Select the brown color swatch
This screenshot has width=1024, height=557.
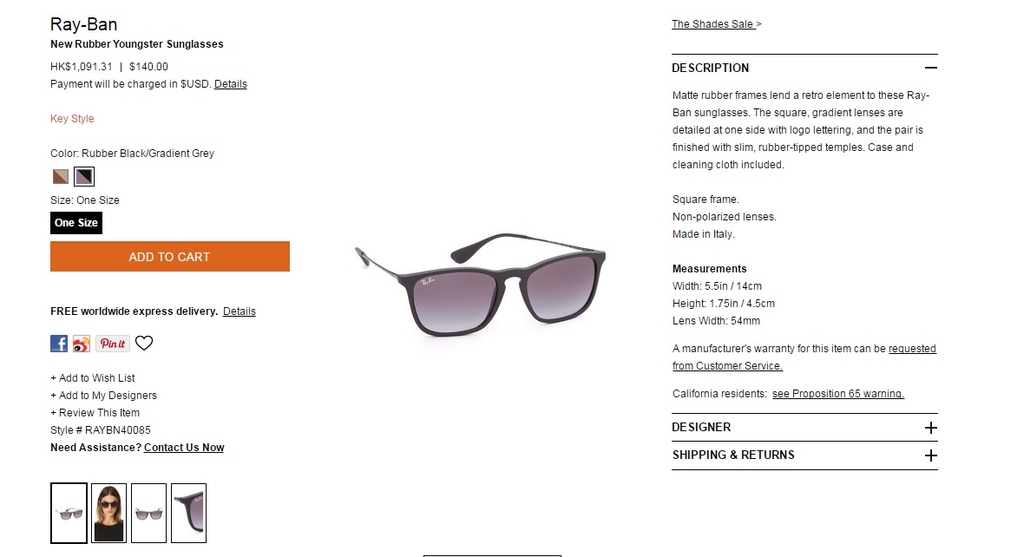click(61, 176)
